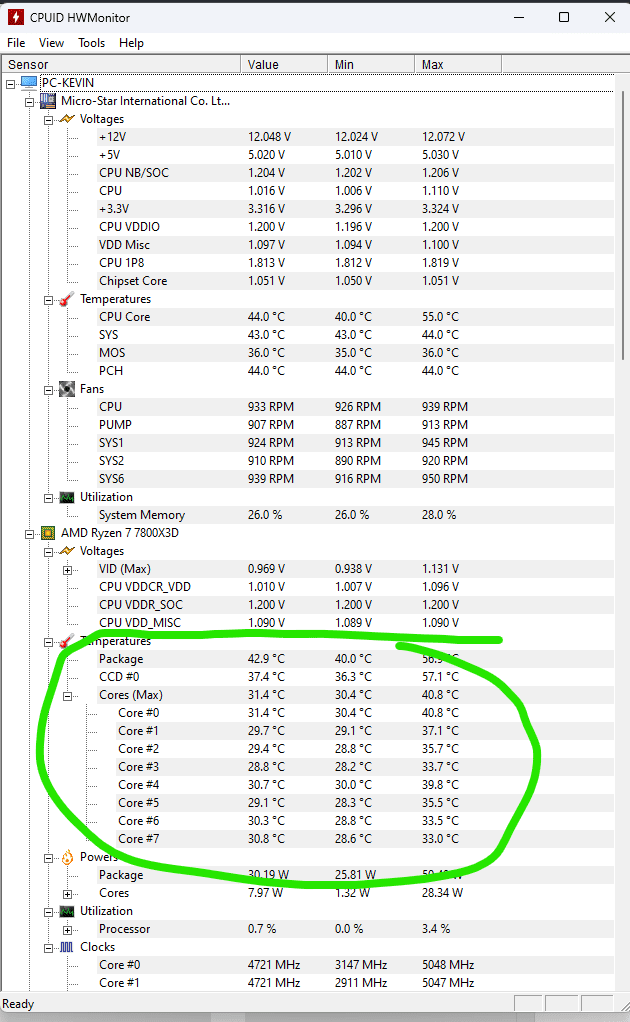Image resolution: width=630 pixels, height=1022 pixels.
Task: Select the SYS6 fan row
Action: coord(355,479)
